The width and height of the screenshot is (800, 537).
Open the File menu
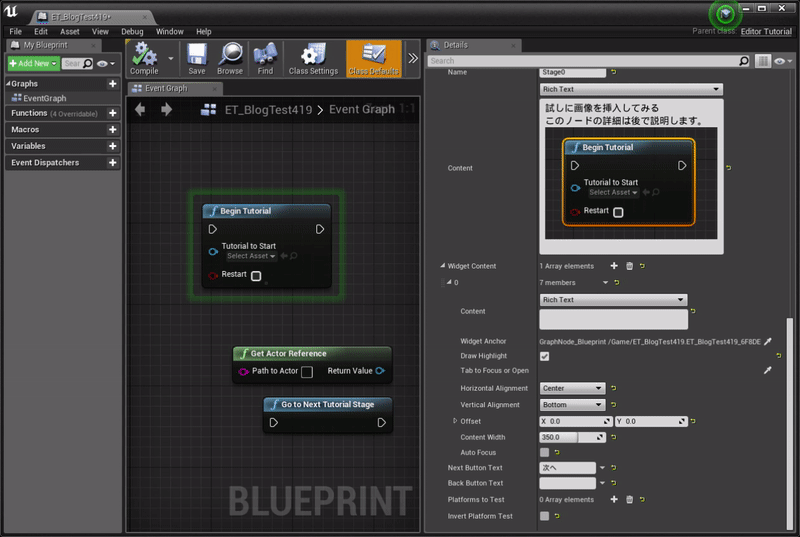15,32
